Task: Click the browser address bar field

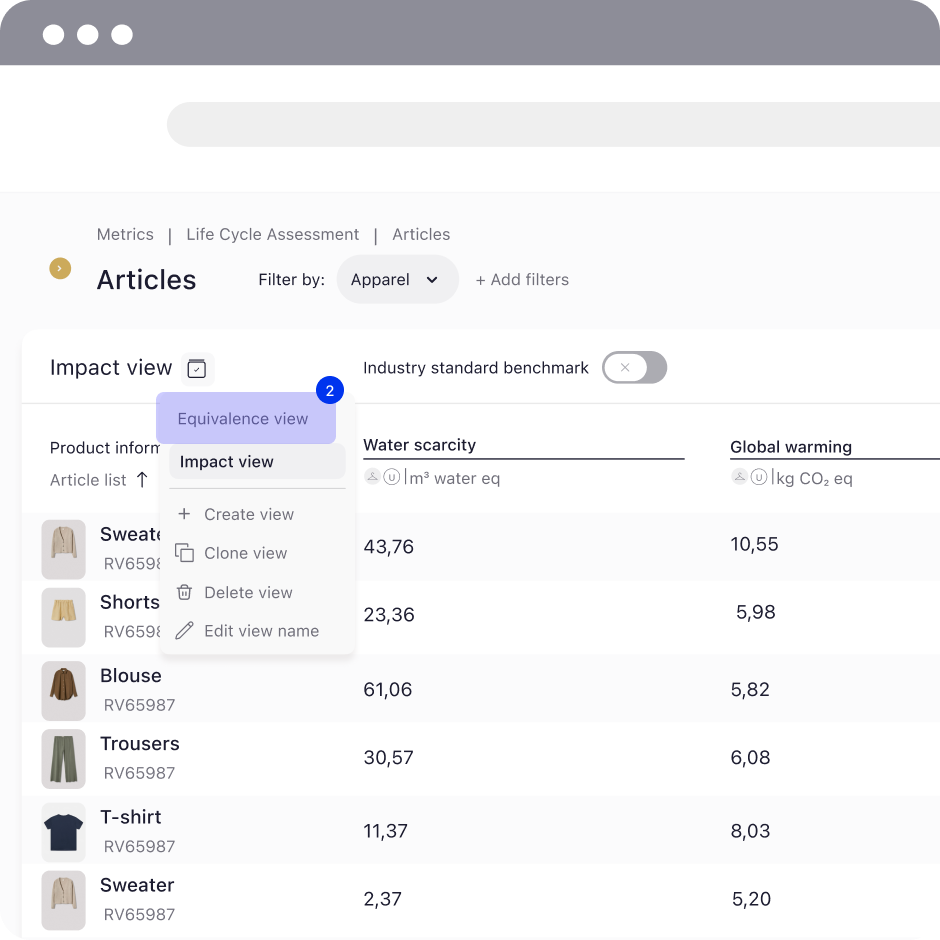Action: click(553, 125)
